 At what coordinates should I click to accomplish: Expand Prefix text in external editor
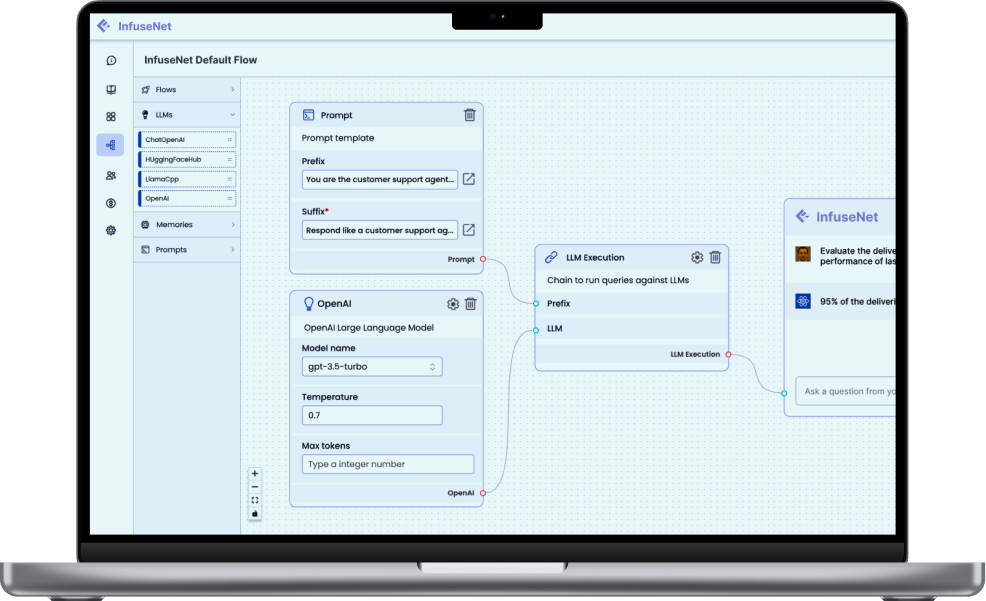(x=469, y=179)
